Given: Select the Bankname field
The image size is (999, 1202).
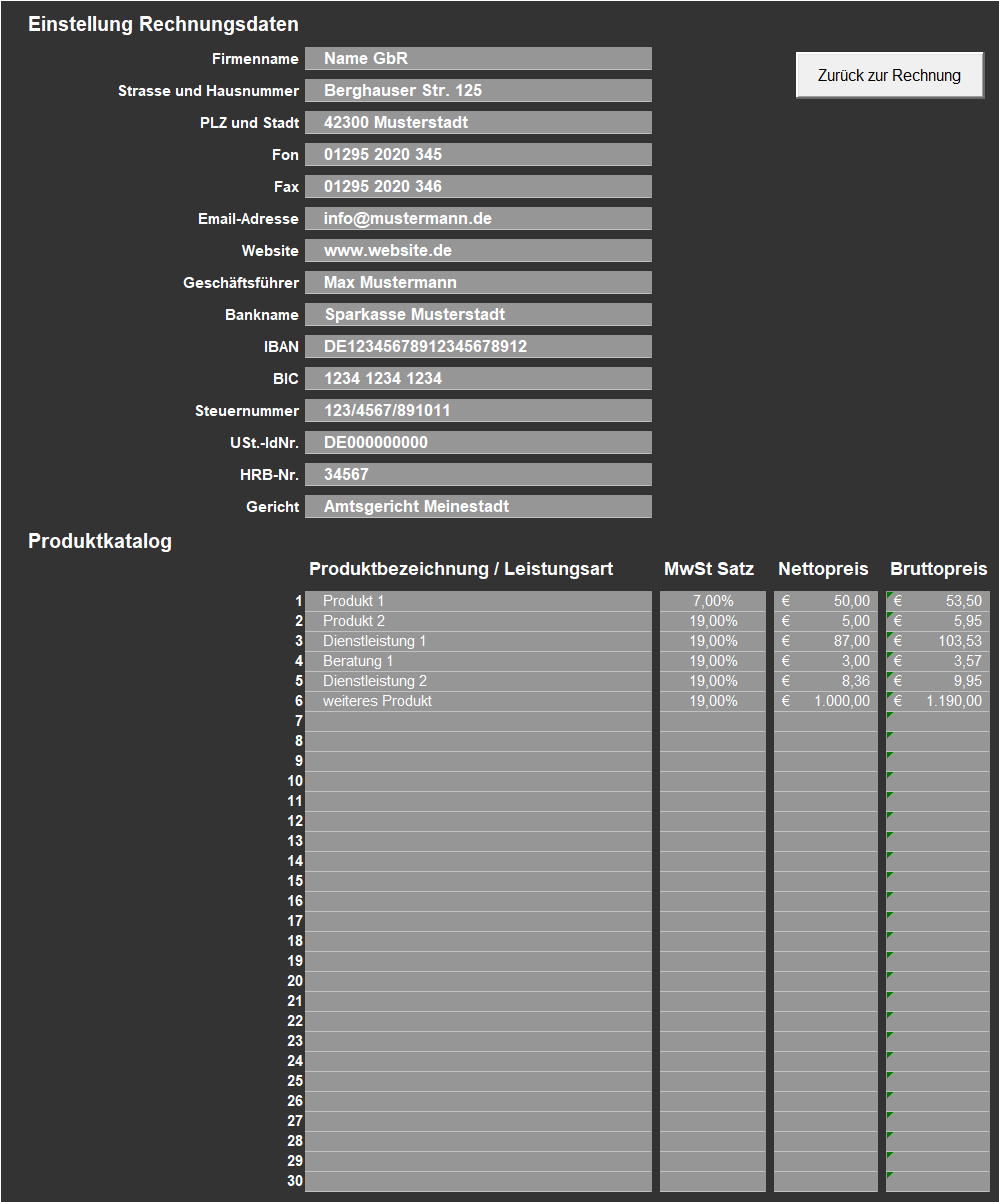Looking at the screenshot, I should [478, 315].
